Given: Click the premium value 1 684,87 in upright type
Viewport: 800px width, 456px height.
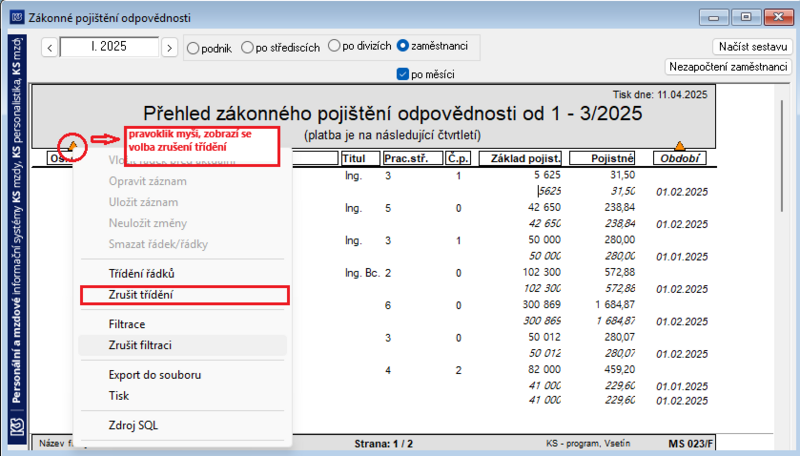Looking at the screenshot, I should pos(615,305).
